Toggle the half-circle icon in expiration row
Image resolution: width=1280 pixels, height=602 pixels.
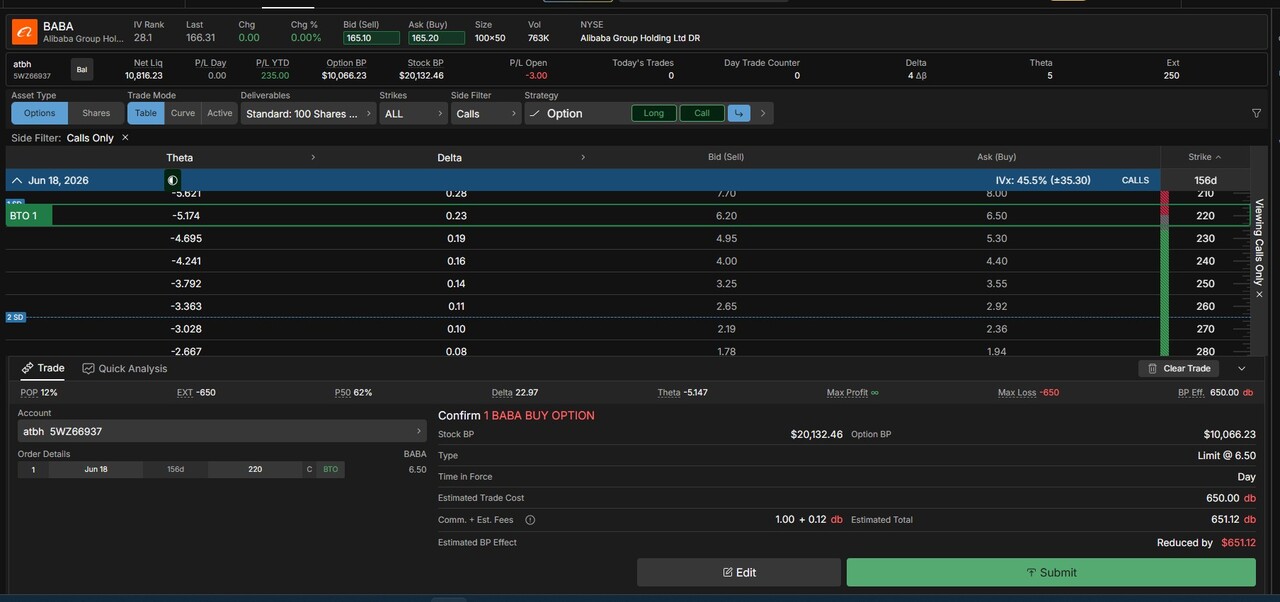(173, 181)
